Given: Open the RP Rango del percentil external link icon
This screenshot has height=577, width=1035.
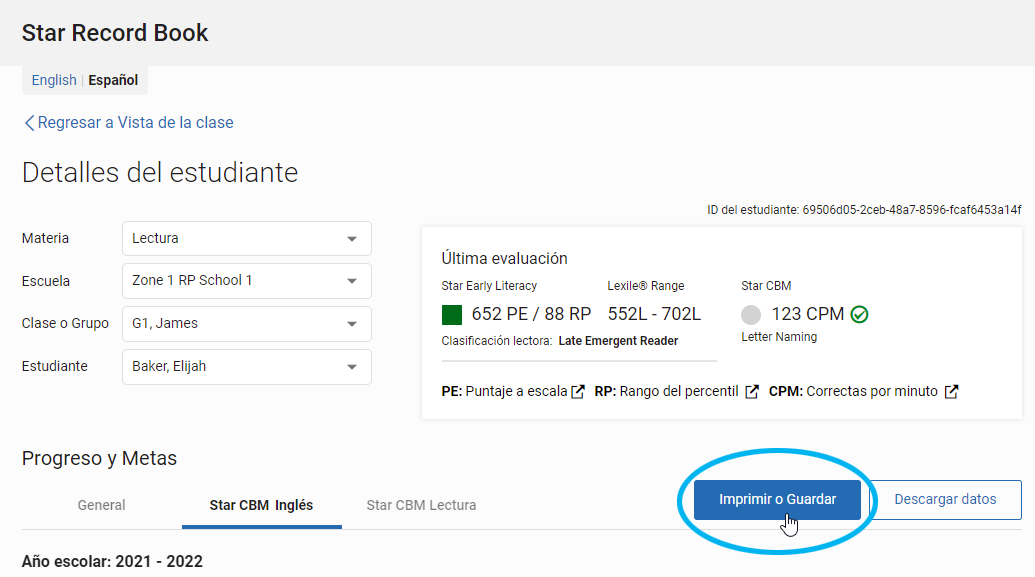Looking at the screenshot, I should pos(752,391).
